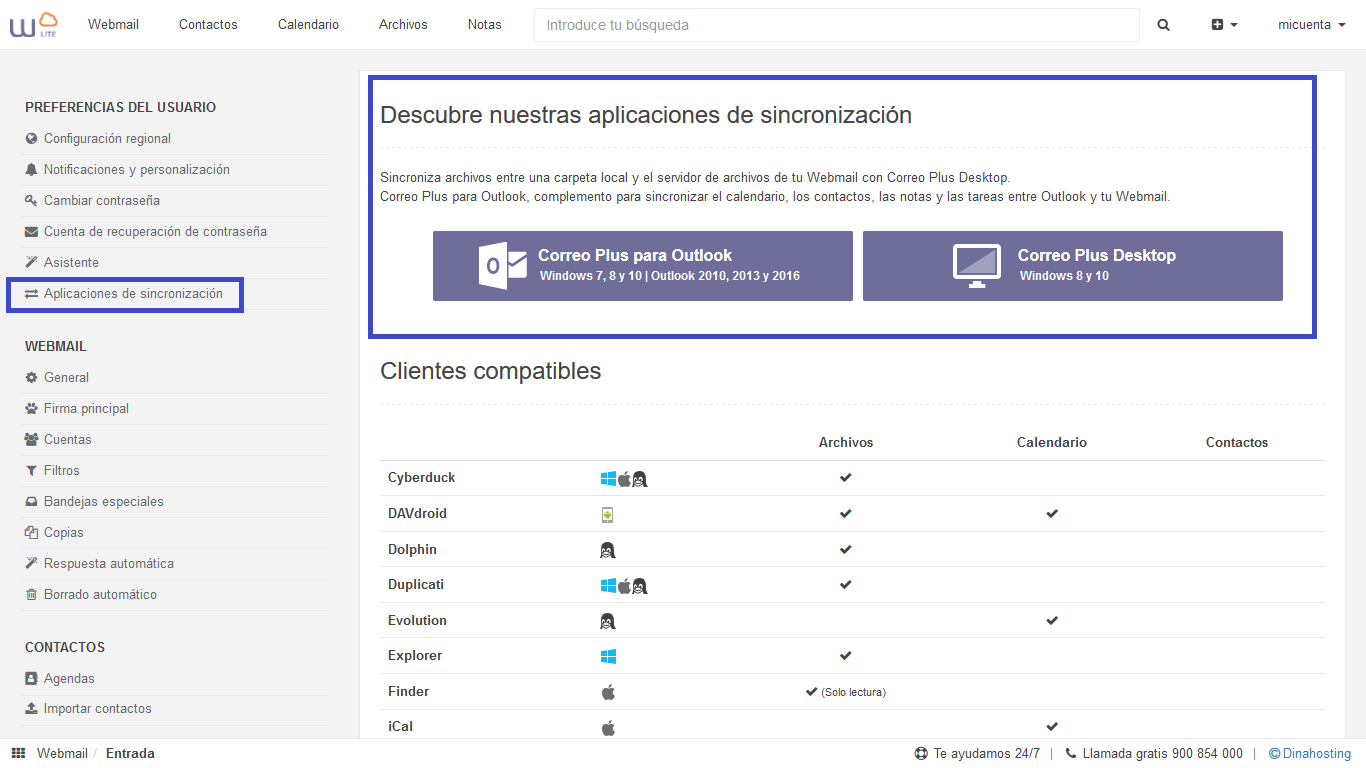Click the Duplicati row name
This screenshot has width=1366, height=768.
416,585
